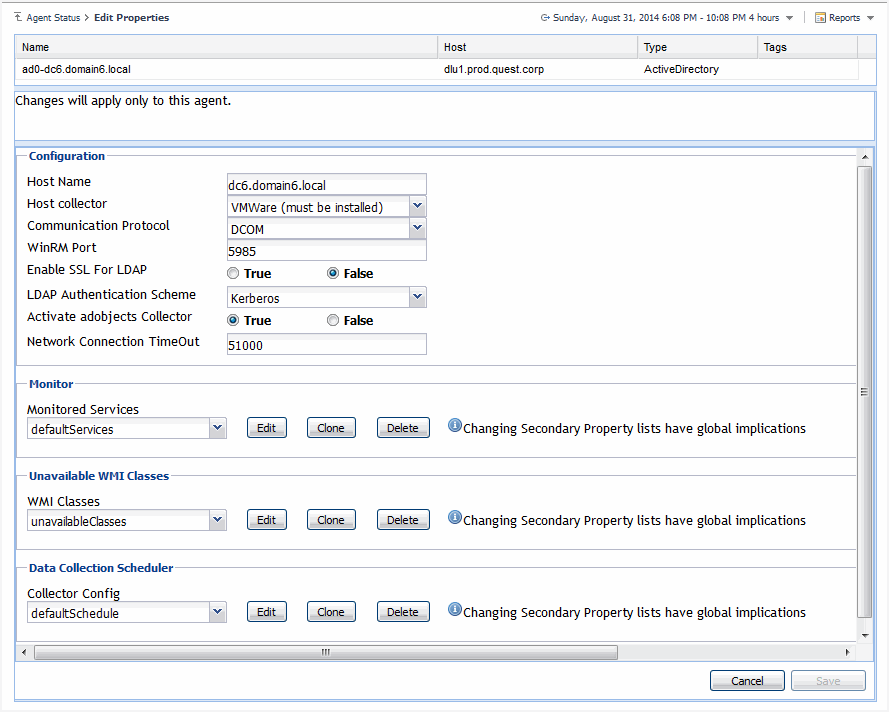The height and width of the screenshot is (712, 889).
Task: Open the Monitored Services defaultServices dropdown
Action: (x=218, y=429)
